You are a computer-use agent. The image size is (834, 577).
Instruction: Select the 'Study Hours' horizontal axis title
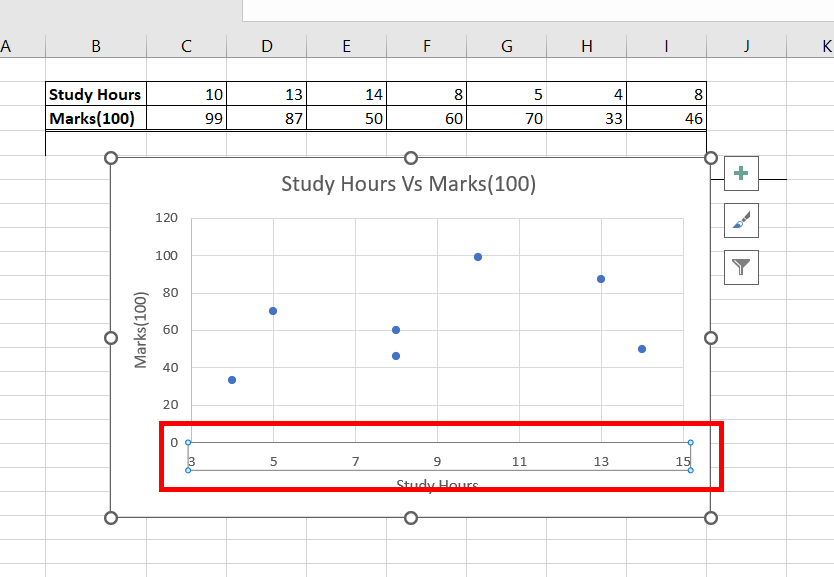(x=437, y=484)
